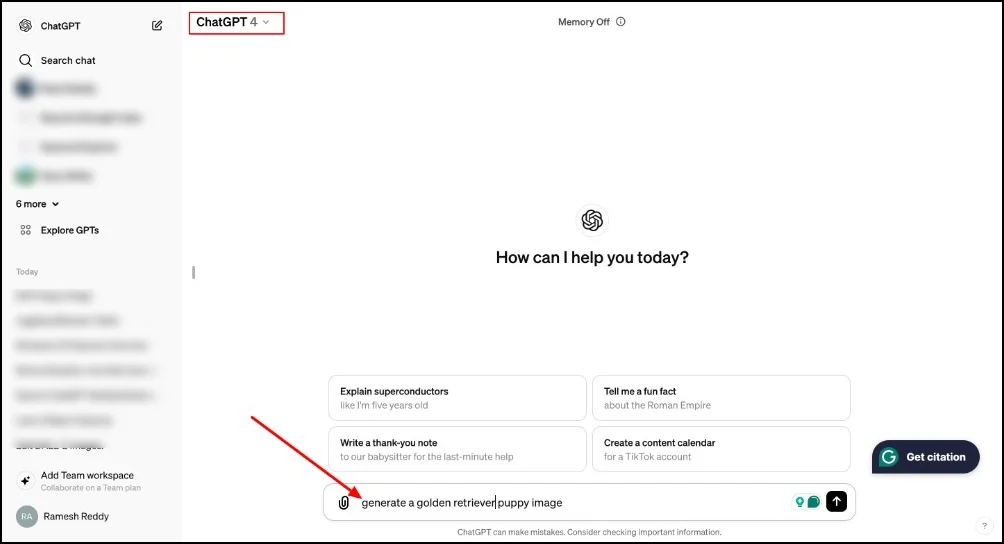Choose the Create a content calendar prompt
The height and width of the screenshot is (544, 1004).
coord(721,449)
